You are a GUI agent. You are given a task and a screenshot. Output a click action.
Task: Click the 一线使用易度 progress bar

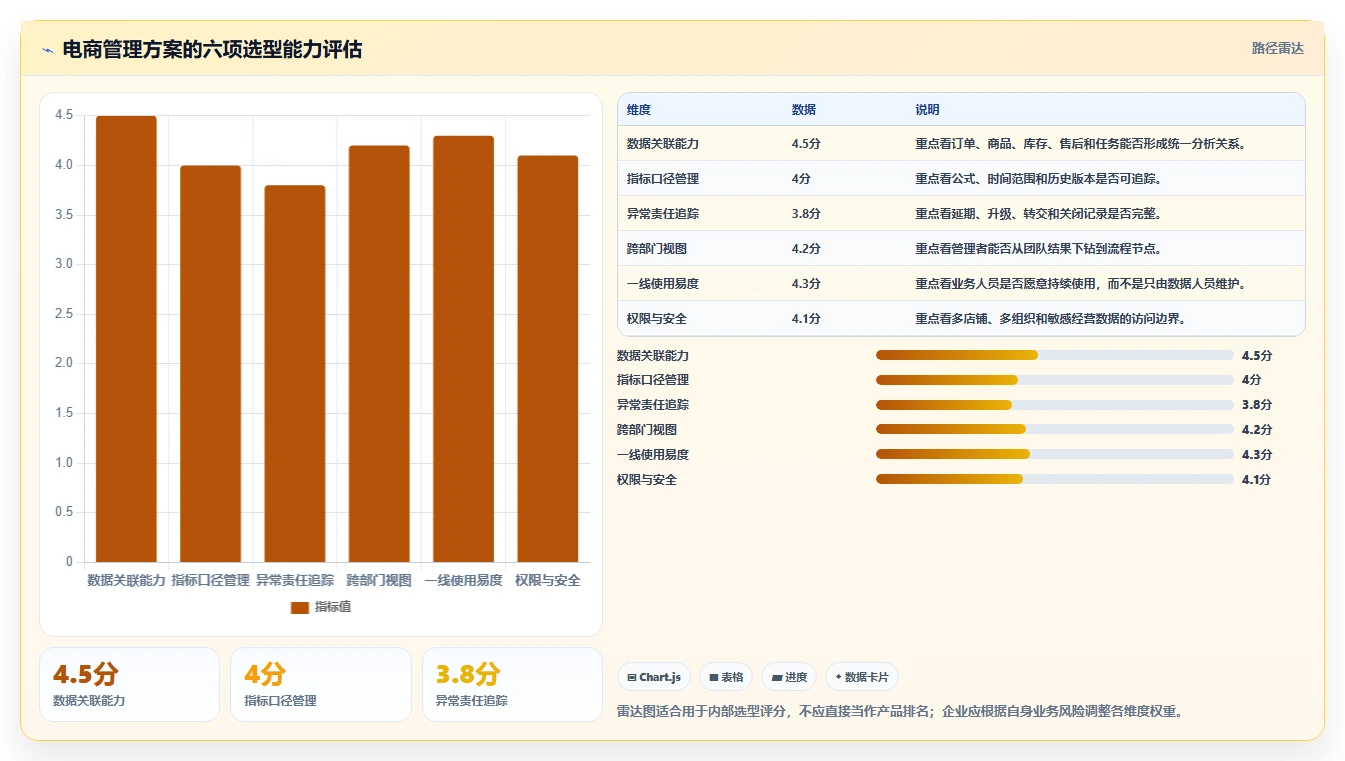pos(1054,454)
